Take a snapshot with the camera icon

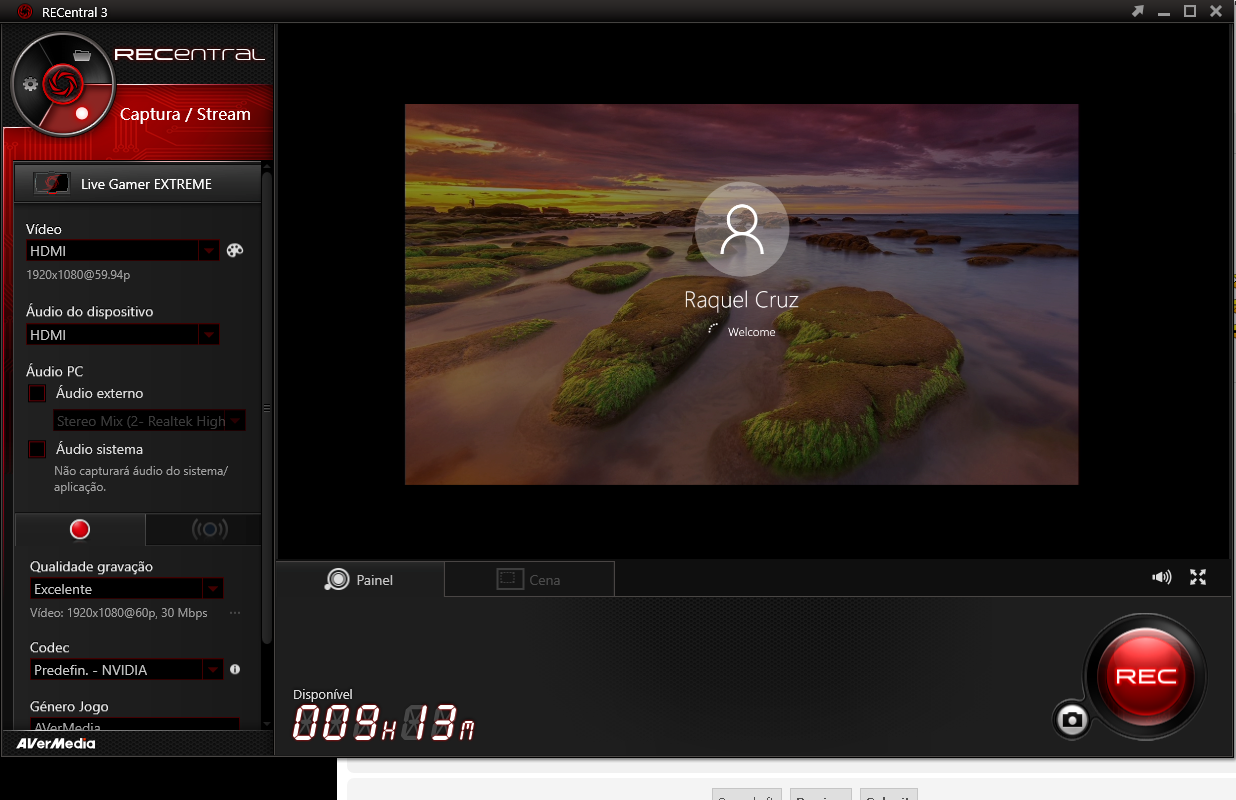coord(1071,719)
